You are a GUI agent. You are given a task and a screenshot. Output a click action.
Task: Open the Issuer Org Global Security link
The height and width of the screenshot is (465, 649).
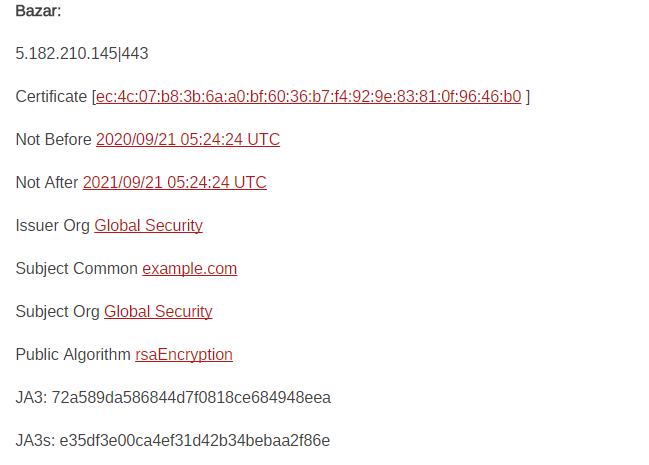(x=148, y=226)
